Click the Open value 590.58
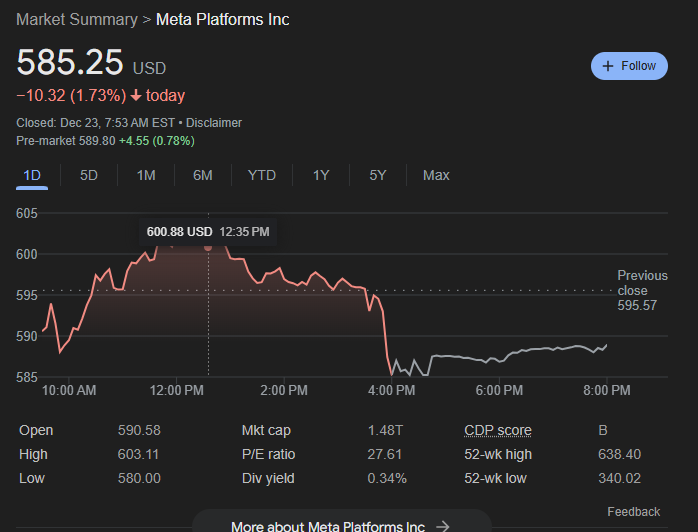This screenshot has height=532, width=698. [x=139, y=430]
